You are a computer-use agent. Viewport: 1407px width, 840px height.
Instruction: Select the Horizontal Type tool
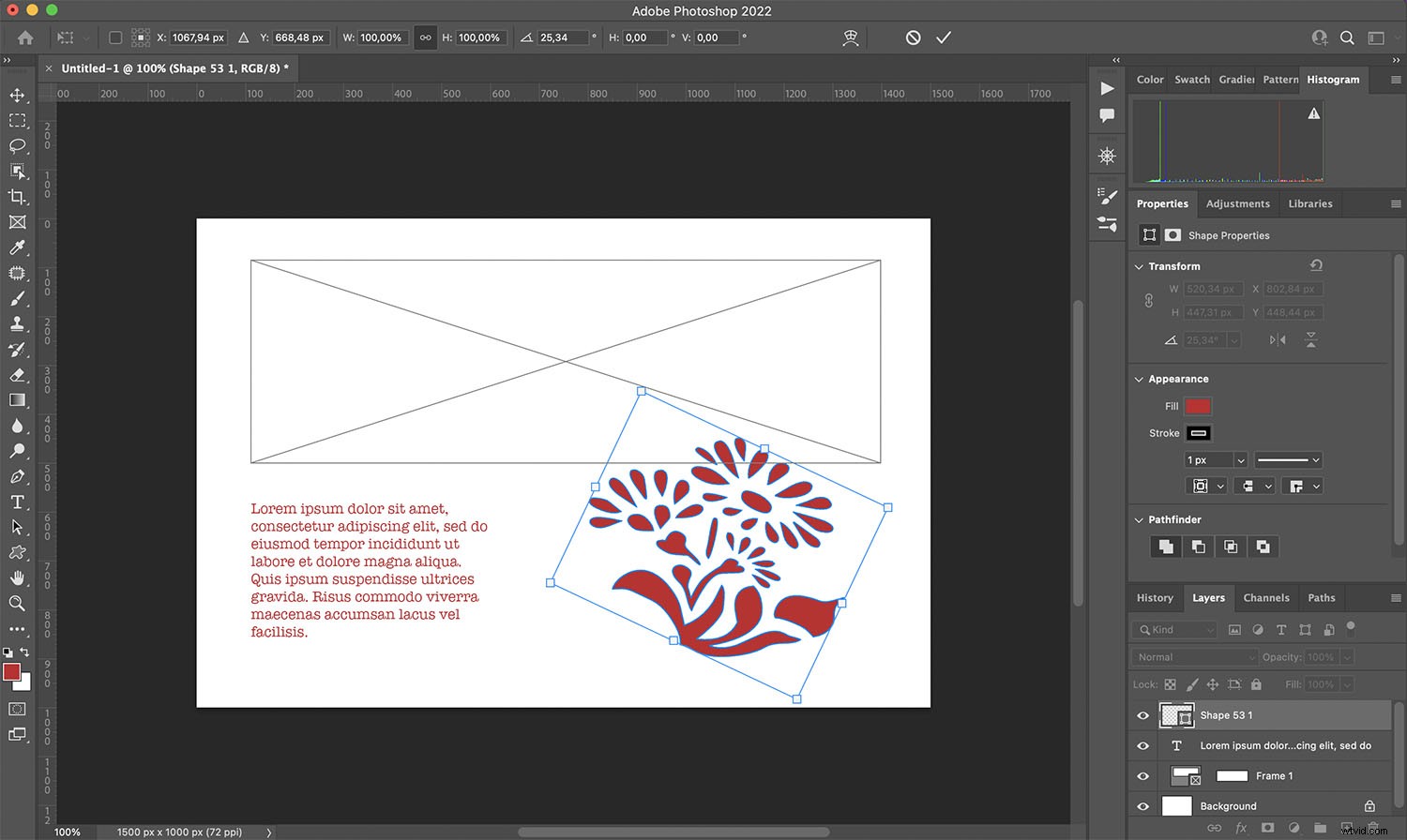coord(17,502)
